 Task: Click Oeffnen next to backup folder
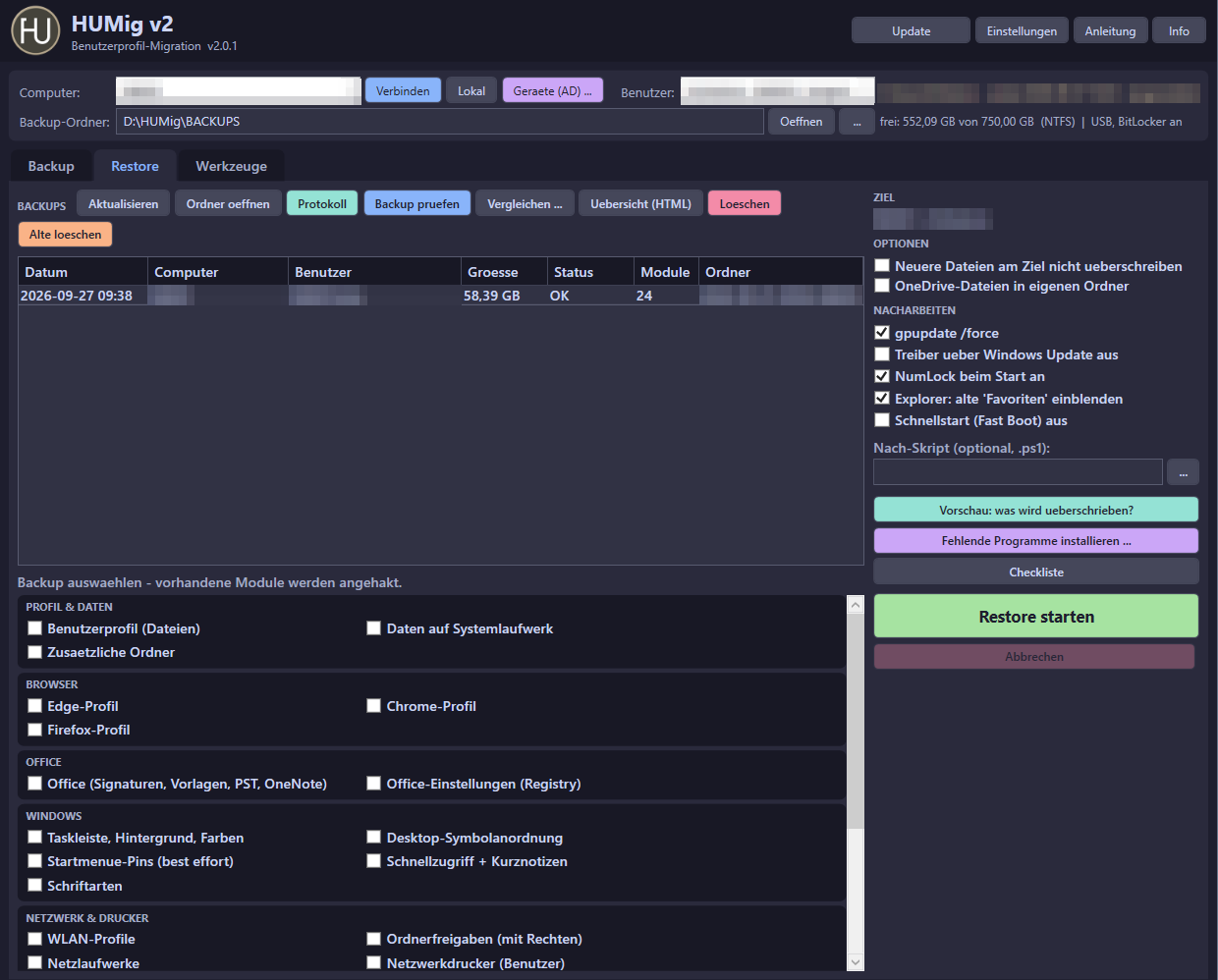pos(802,122)
